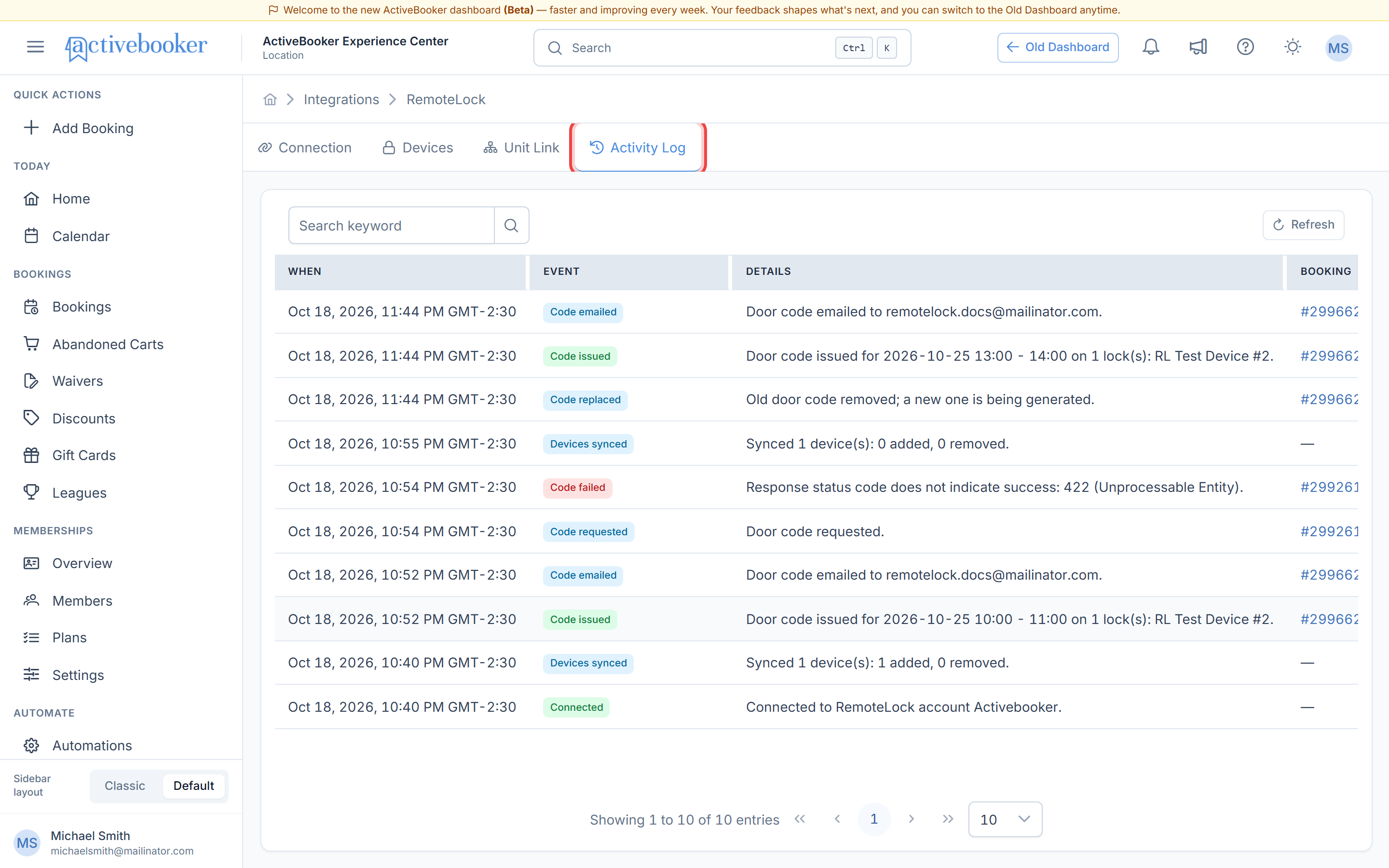Go to next page of entries
1389x868 pixels.
tap(911, 819)
